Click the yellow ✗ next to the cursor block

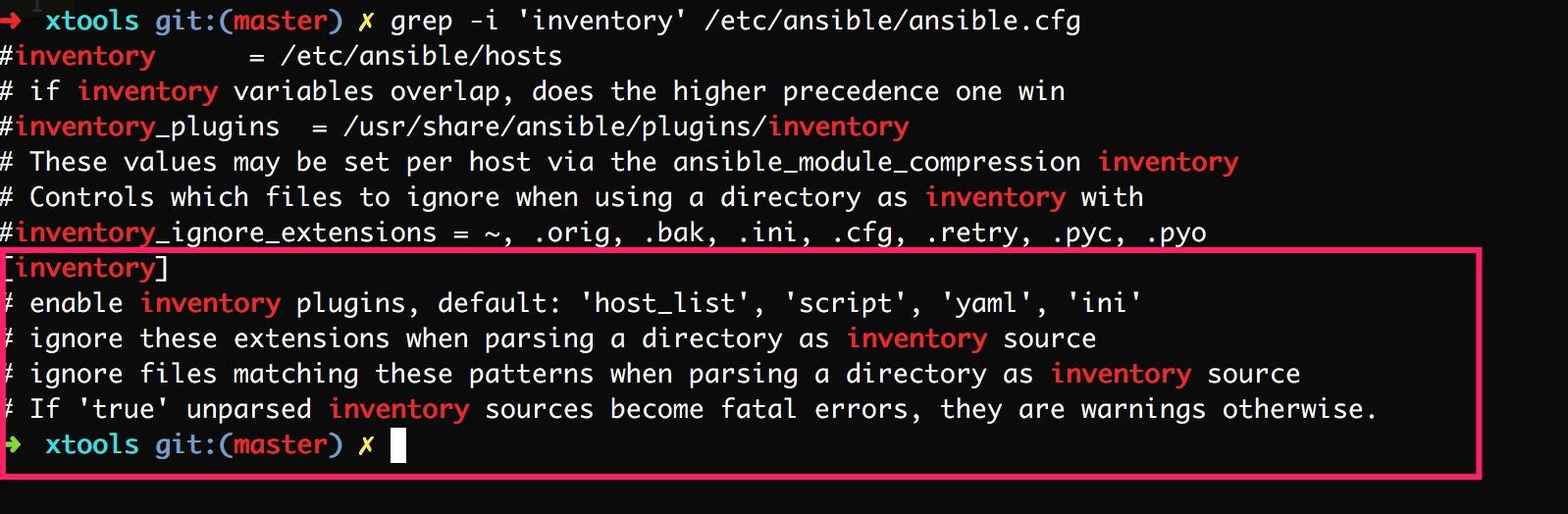point(366,444)
